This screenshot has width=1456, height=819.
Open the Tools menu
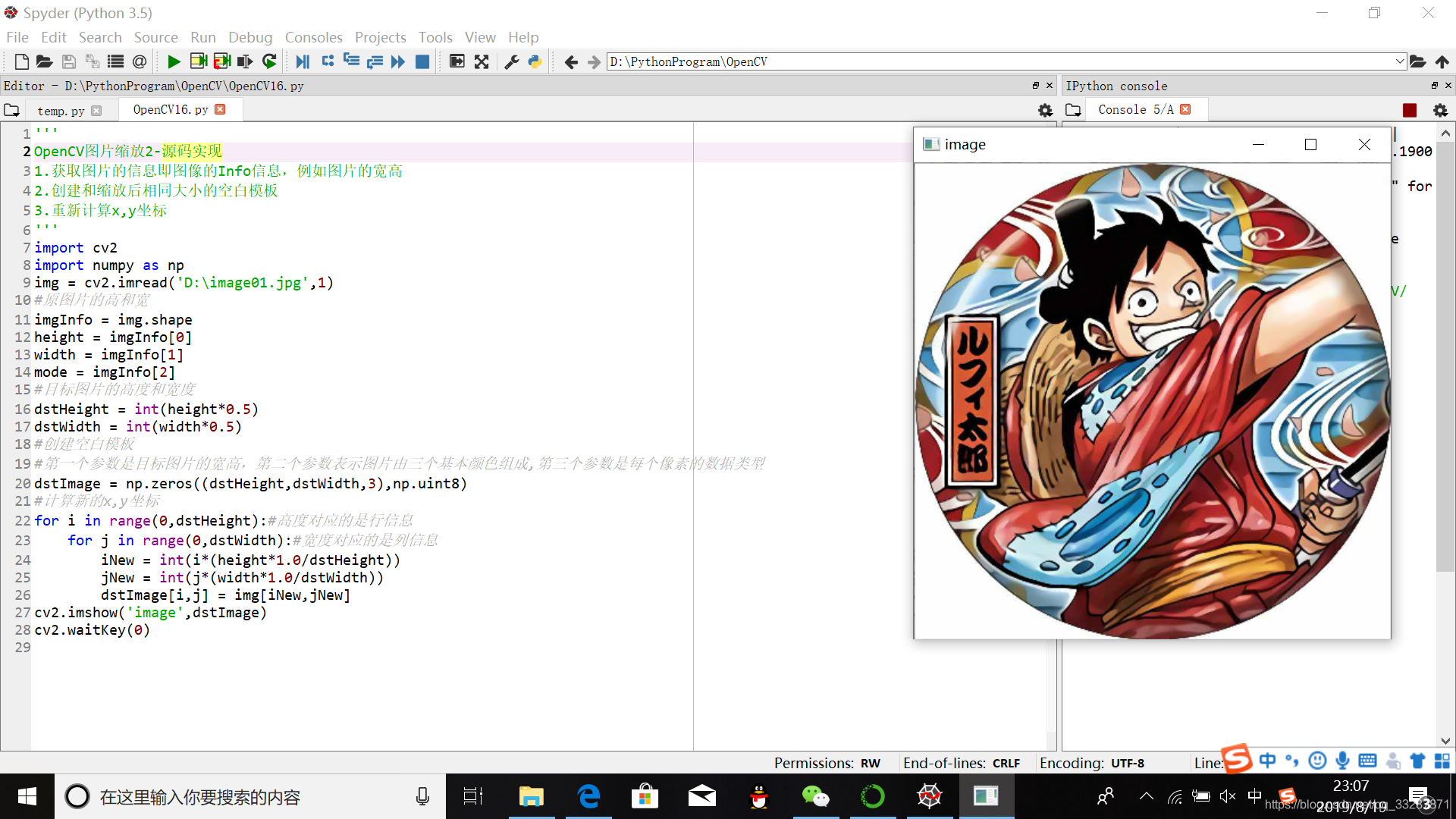(435, 37)
